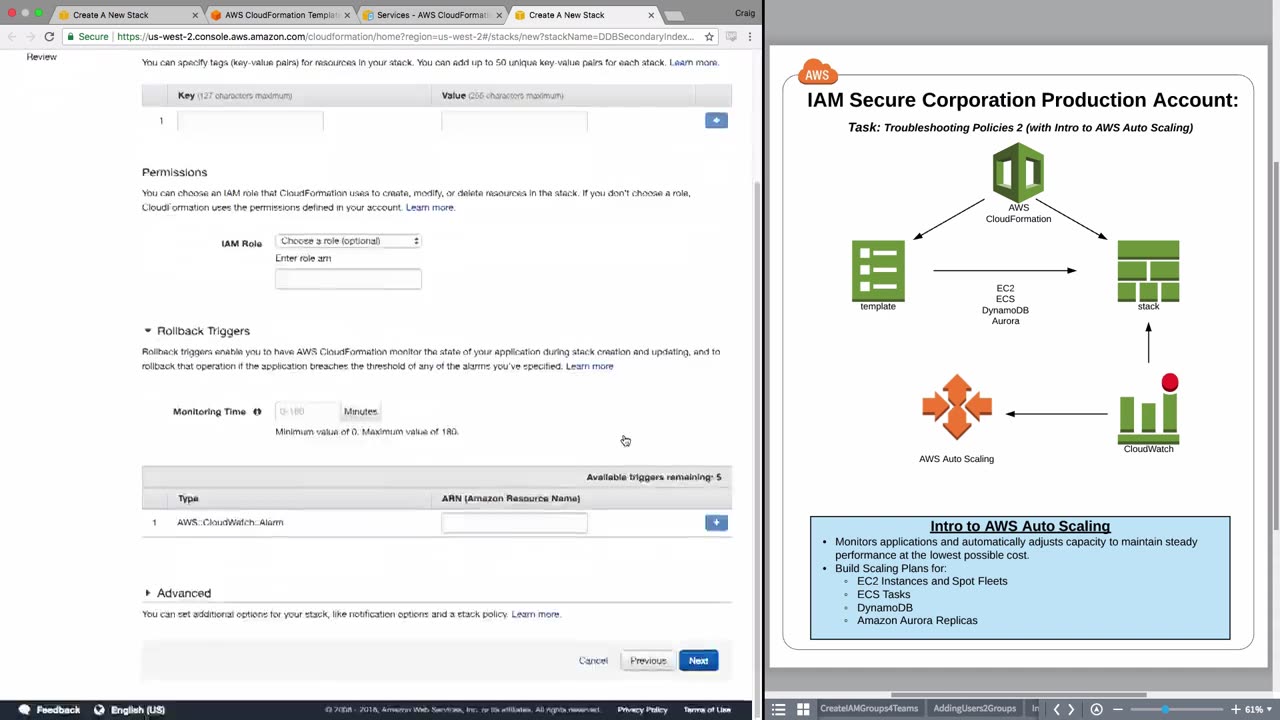This screenshot has height=720, width=1280.
Task: Close the Services - AWS CloudFormation tab
Action: pyautogui.click(x=499, y=15)
